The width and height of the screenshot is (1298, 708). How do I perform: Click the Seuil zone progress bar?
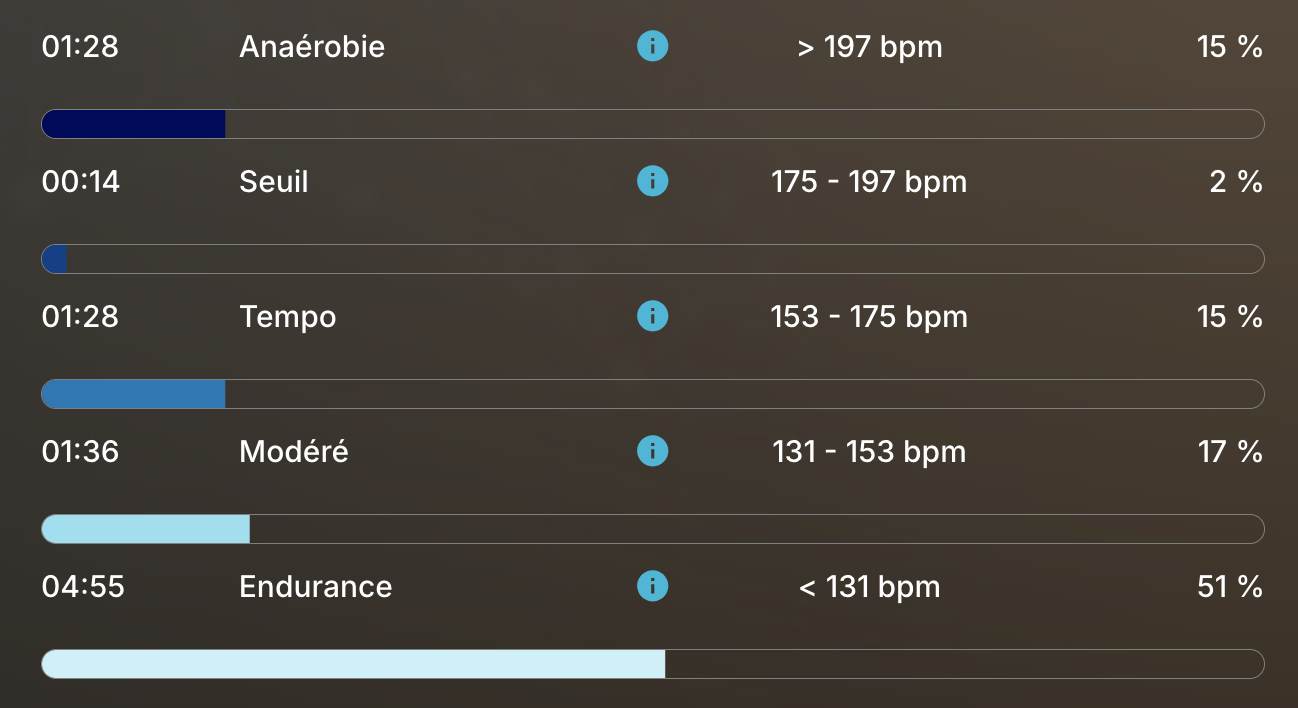[x=652, y=259]
